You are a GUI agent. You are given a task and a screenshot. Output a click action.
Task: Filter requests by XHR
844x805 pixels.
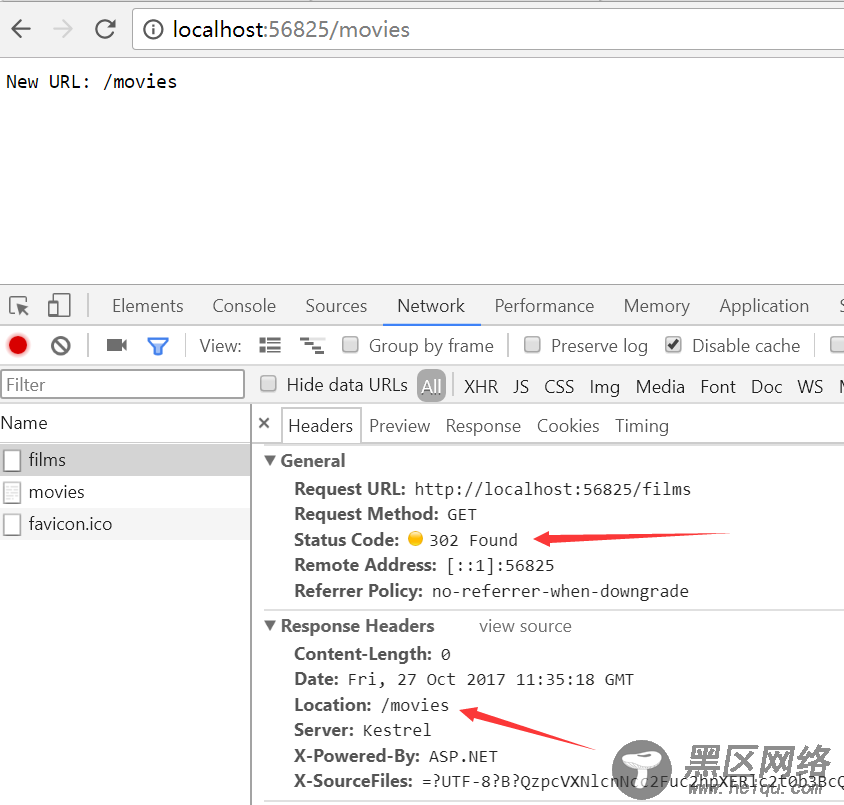(x=481, y=386)
